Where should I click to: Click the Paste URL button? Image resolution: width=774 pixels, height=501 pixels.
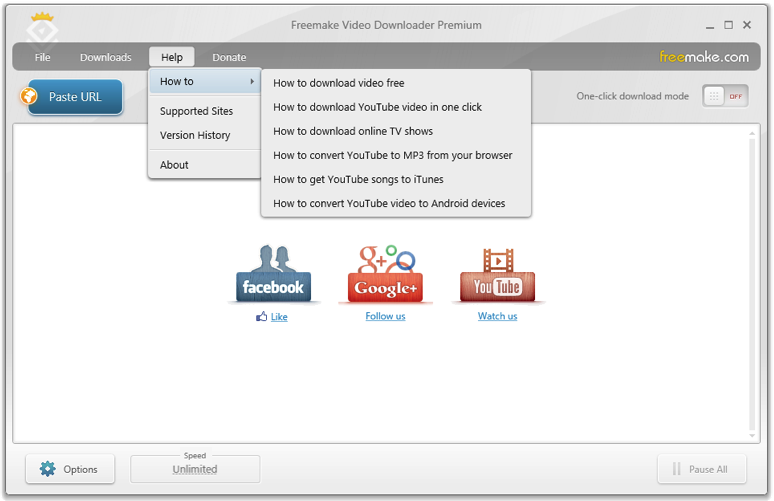pyautogui.click(x=74, y=97)
